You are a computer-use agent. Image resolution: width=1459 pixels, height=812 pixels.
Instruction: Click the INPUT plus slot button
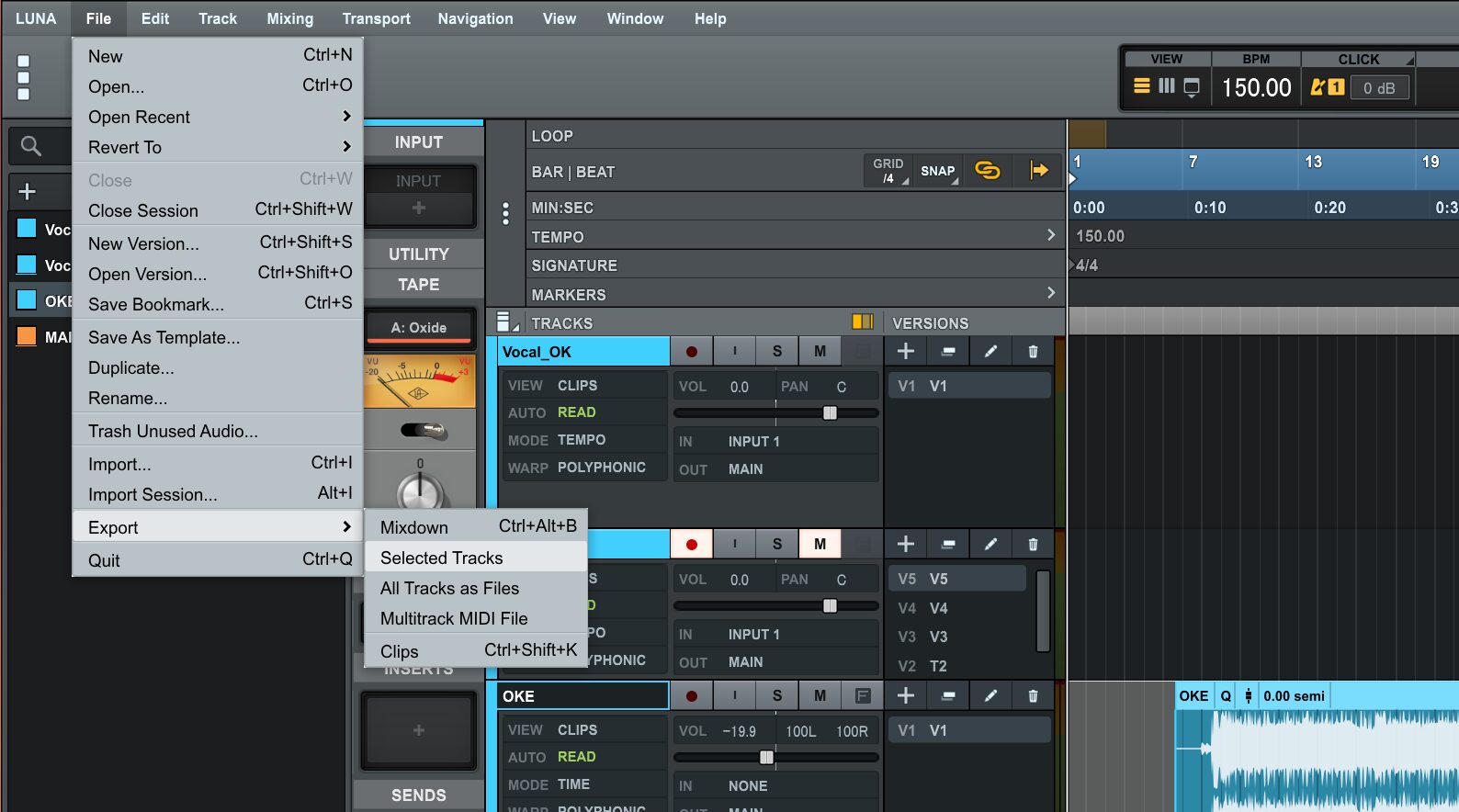(x=419, y=207)
